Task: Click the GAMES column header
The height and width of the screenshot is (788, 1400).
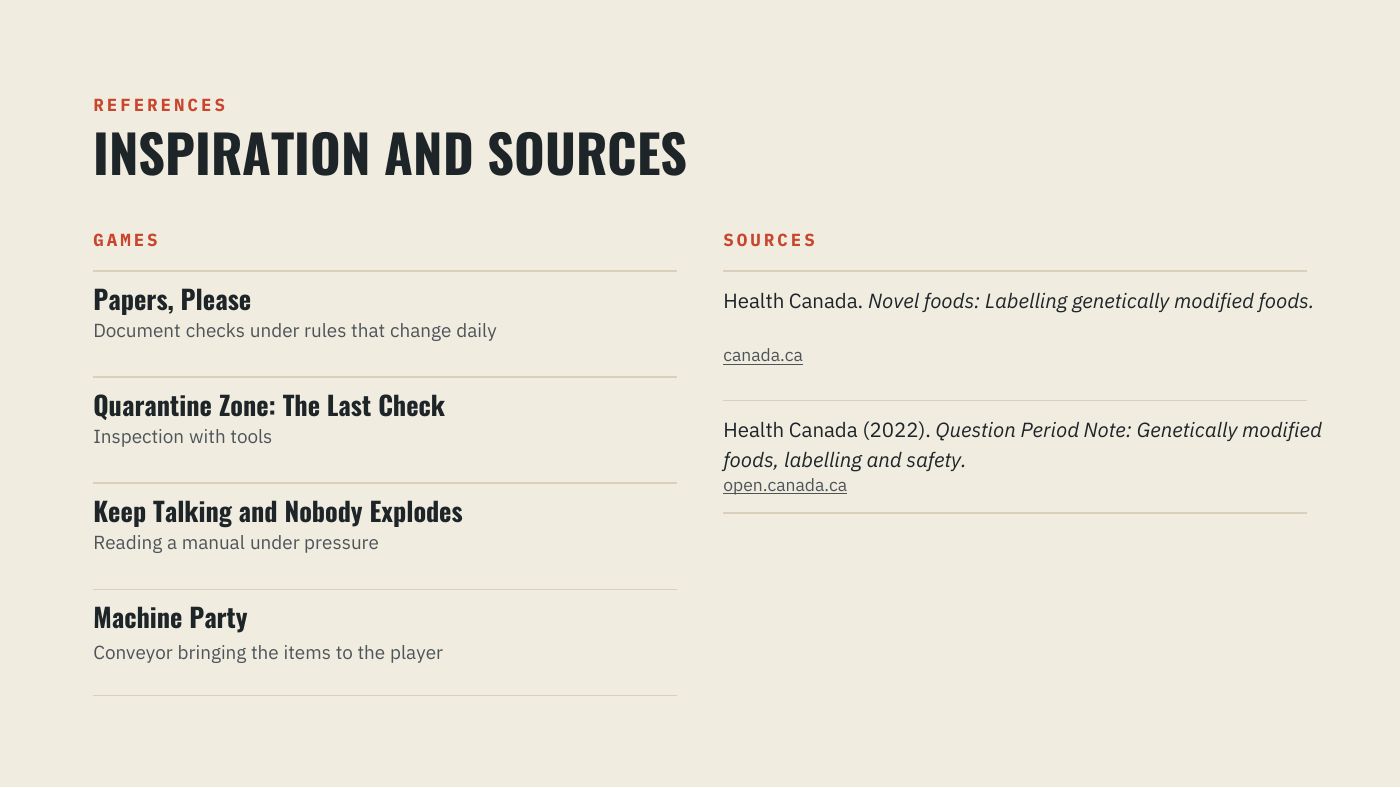Action: [x=126, y=240]
